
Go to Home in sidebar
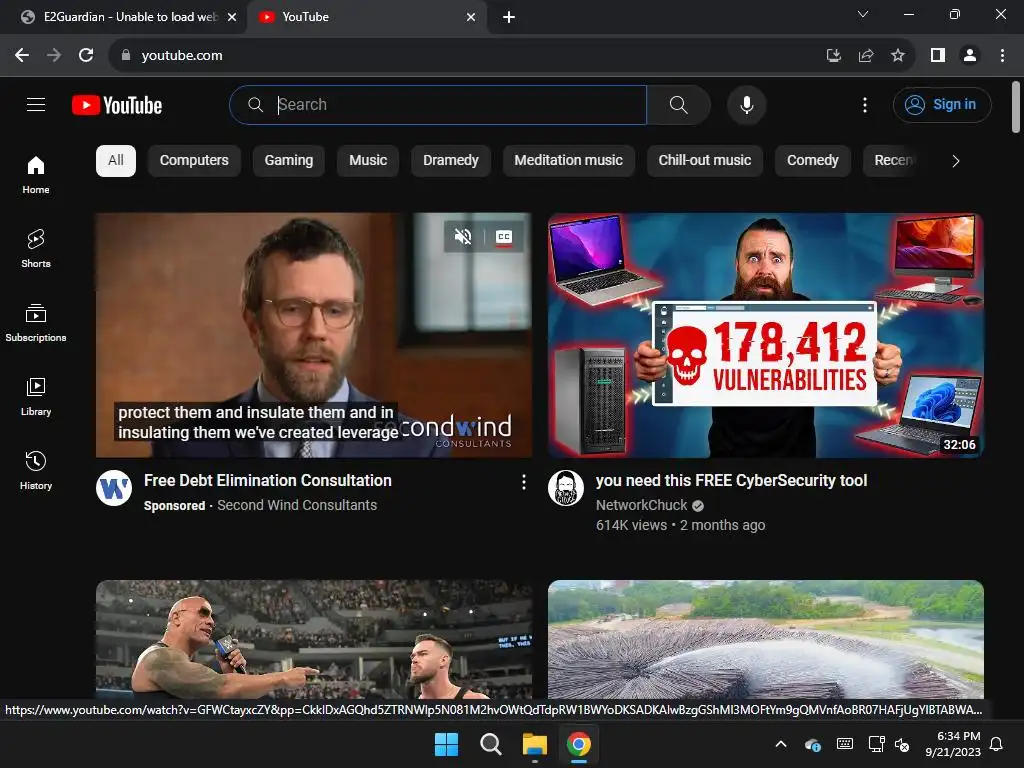tap(36, 175)
